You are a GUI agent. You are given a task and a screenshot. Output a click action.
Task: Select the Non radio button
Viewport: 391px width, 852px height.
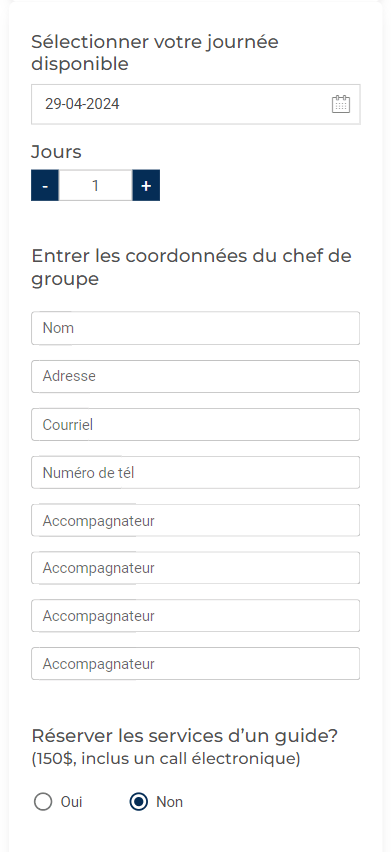pos(138,802)
